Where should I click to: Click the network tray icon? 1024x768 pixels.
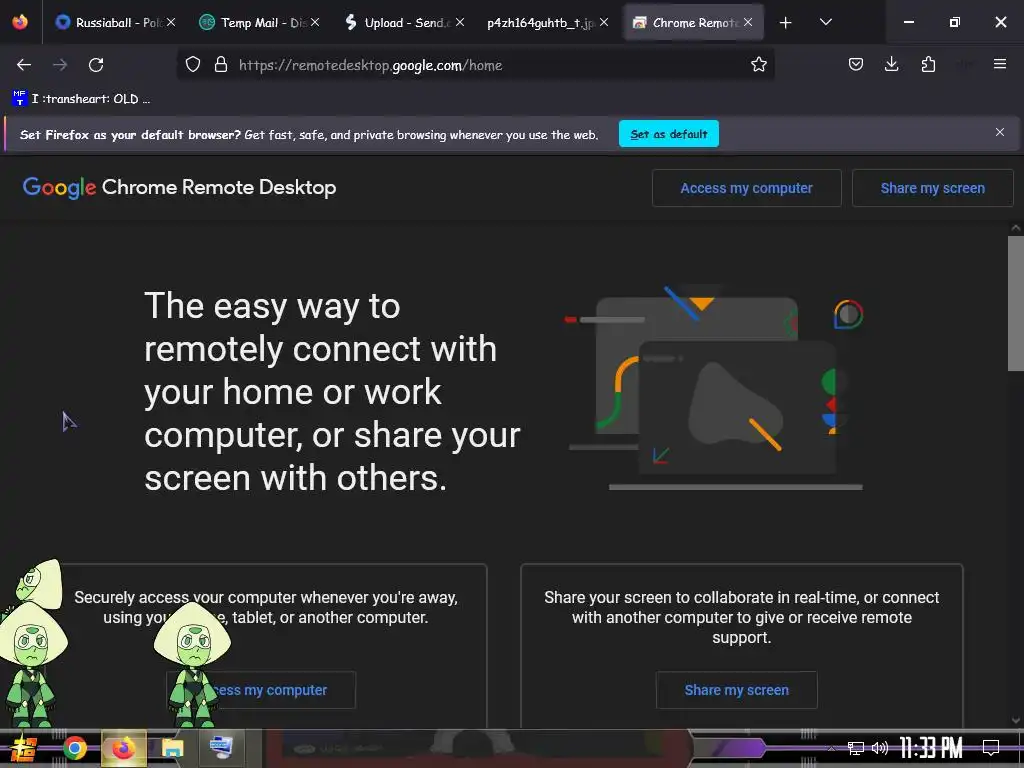856,748
